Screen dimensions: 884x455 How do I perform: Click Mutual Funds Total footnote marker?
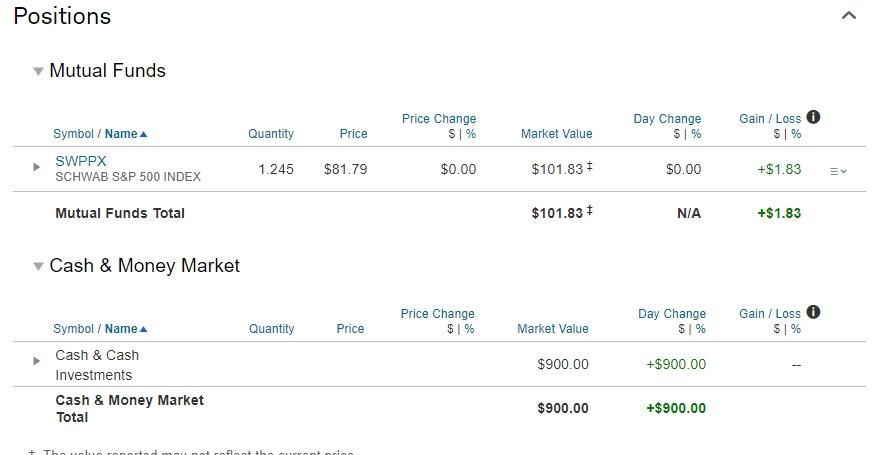pos(589,209)
